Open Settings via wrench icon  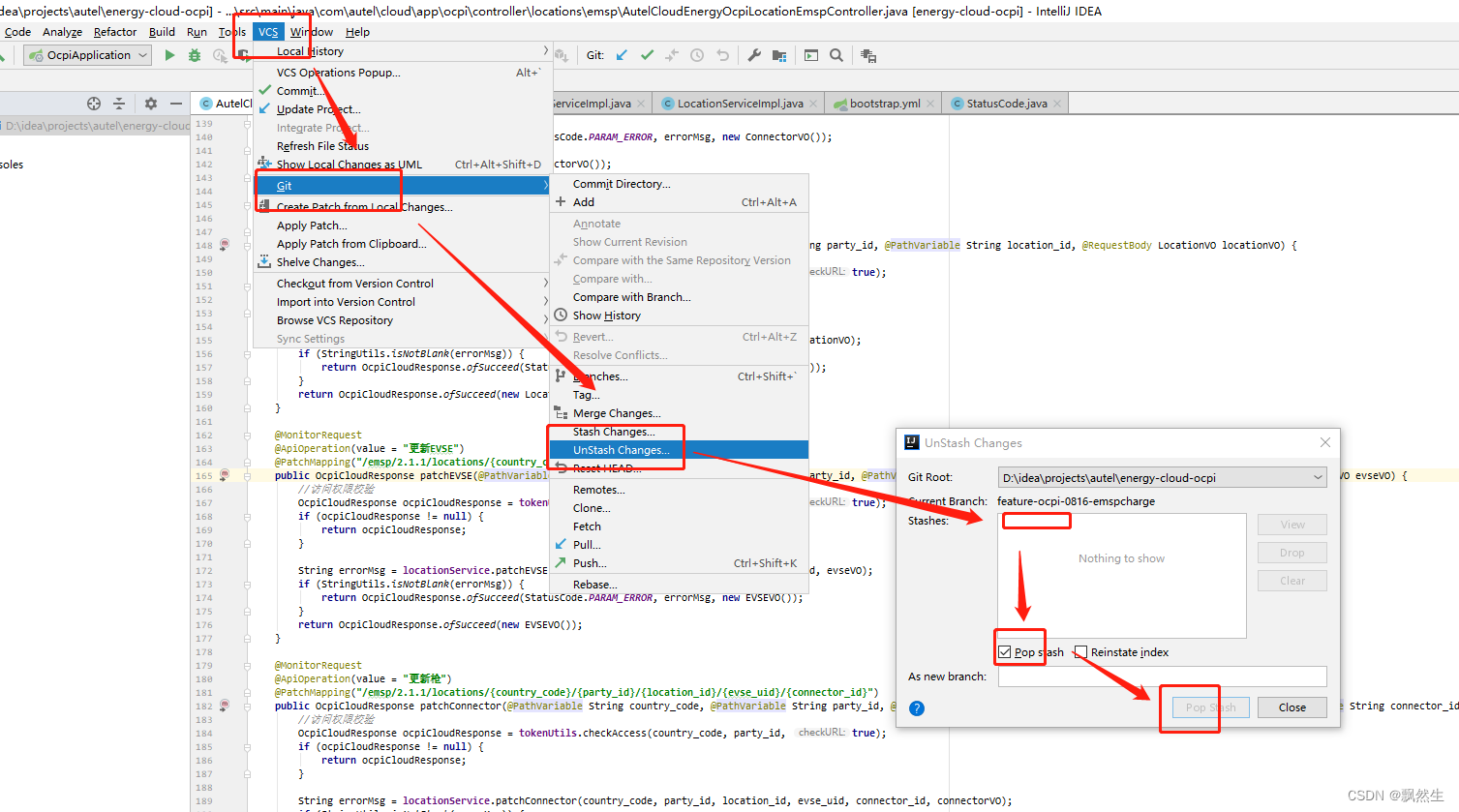pyautogui.click(x=754, y=55)
